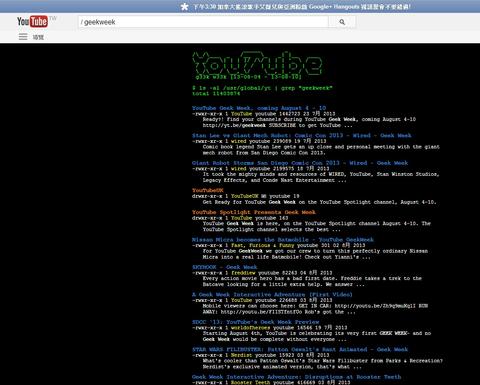Open 'SDCC '13: YouTube's Geek Week Preview' link
The image size is (480, 385).
tap(256, 322)
